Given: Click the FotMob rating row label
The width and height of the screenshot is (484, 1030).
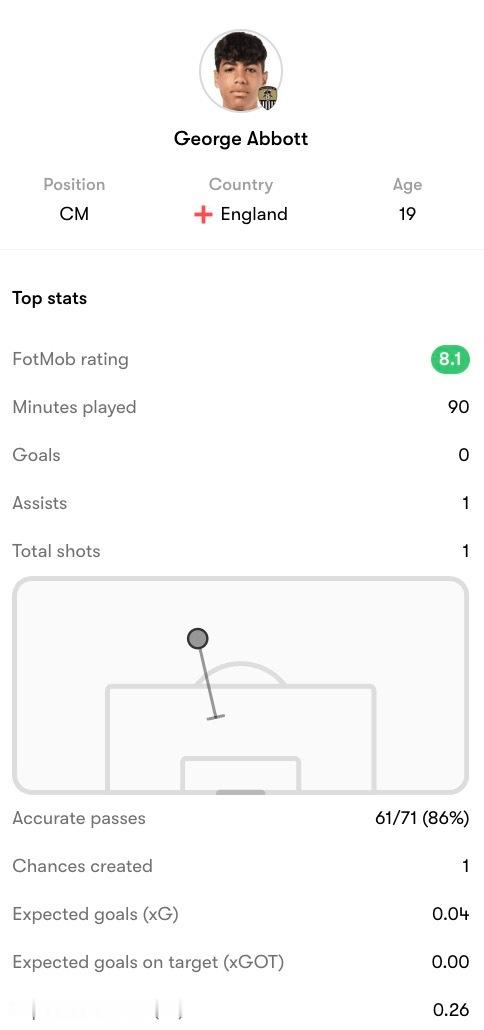Looking at the screenshot, I should (70, 359).
